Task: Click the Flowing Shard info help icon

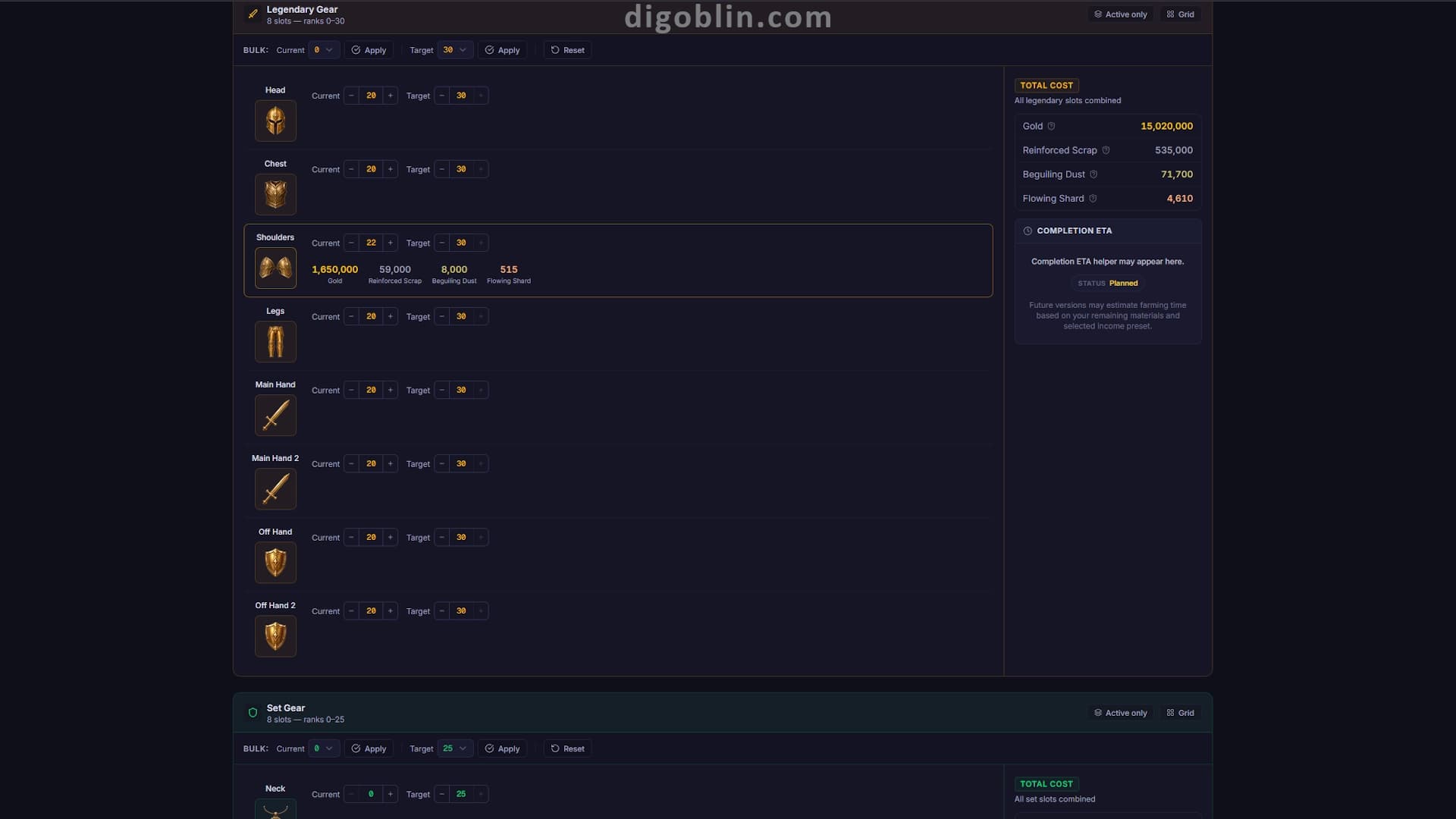Action: click(x=1093, y=199)
